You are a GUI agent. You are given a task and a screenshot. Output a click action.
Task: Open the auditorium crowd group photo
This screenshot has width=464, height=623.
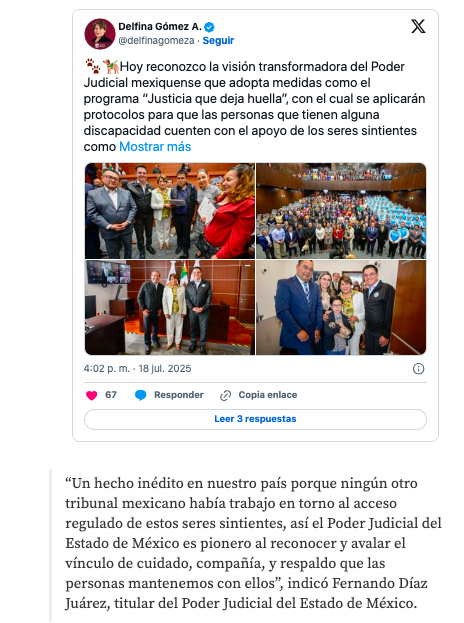(341, 211)
